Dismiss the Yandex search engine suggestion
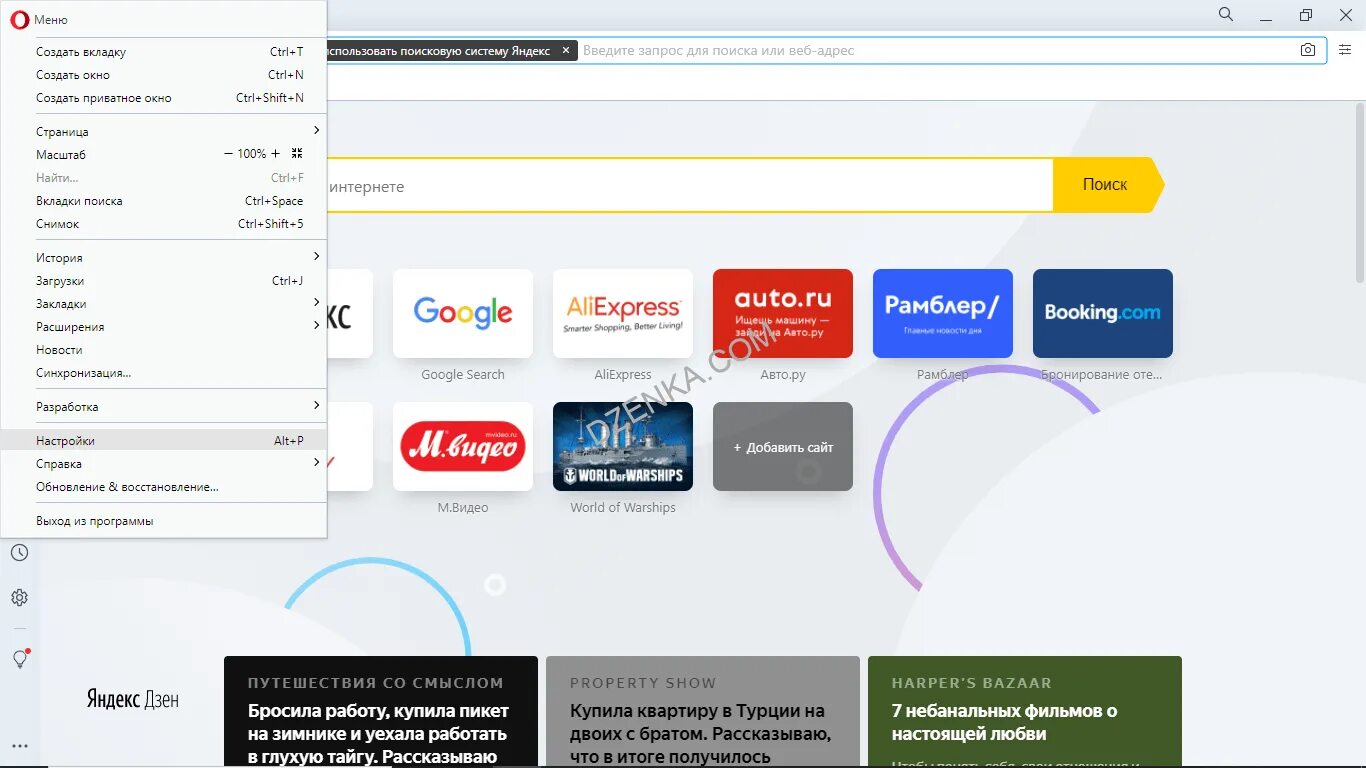 tap(566, 50)
